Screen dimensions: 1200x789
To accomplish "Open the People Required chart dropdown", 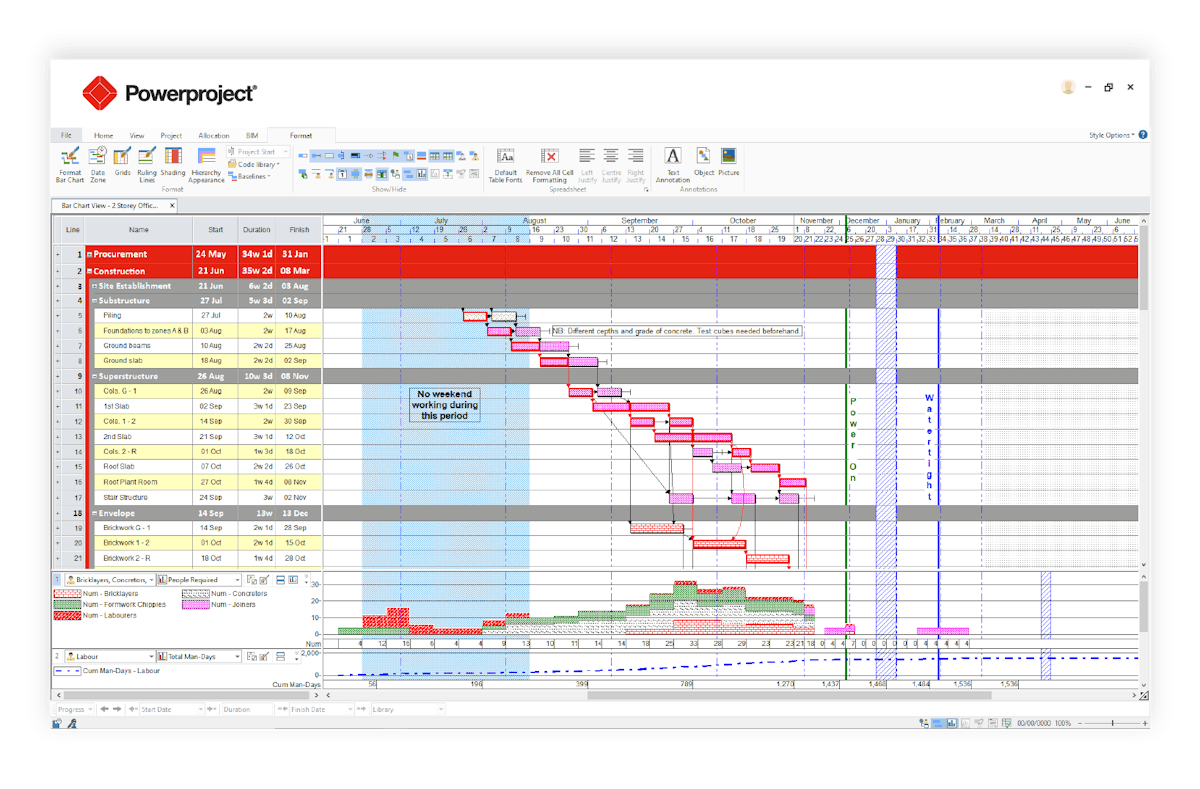I will [x=237, y=580].
